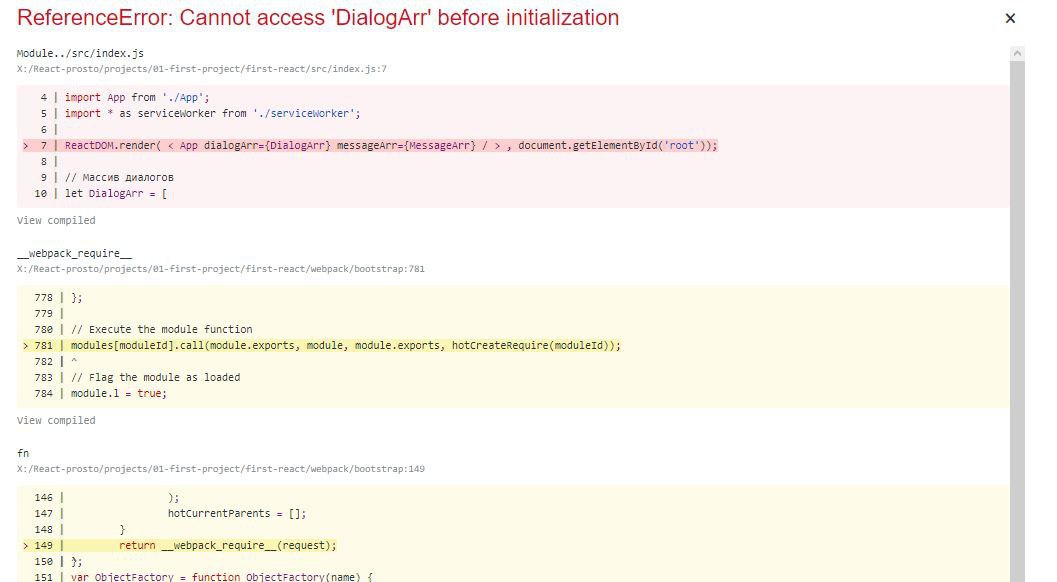1057x582 pixels.
Task: Click highlighted line 149 return __webpack_require__
Action: [x=228, y=545]
